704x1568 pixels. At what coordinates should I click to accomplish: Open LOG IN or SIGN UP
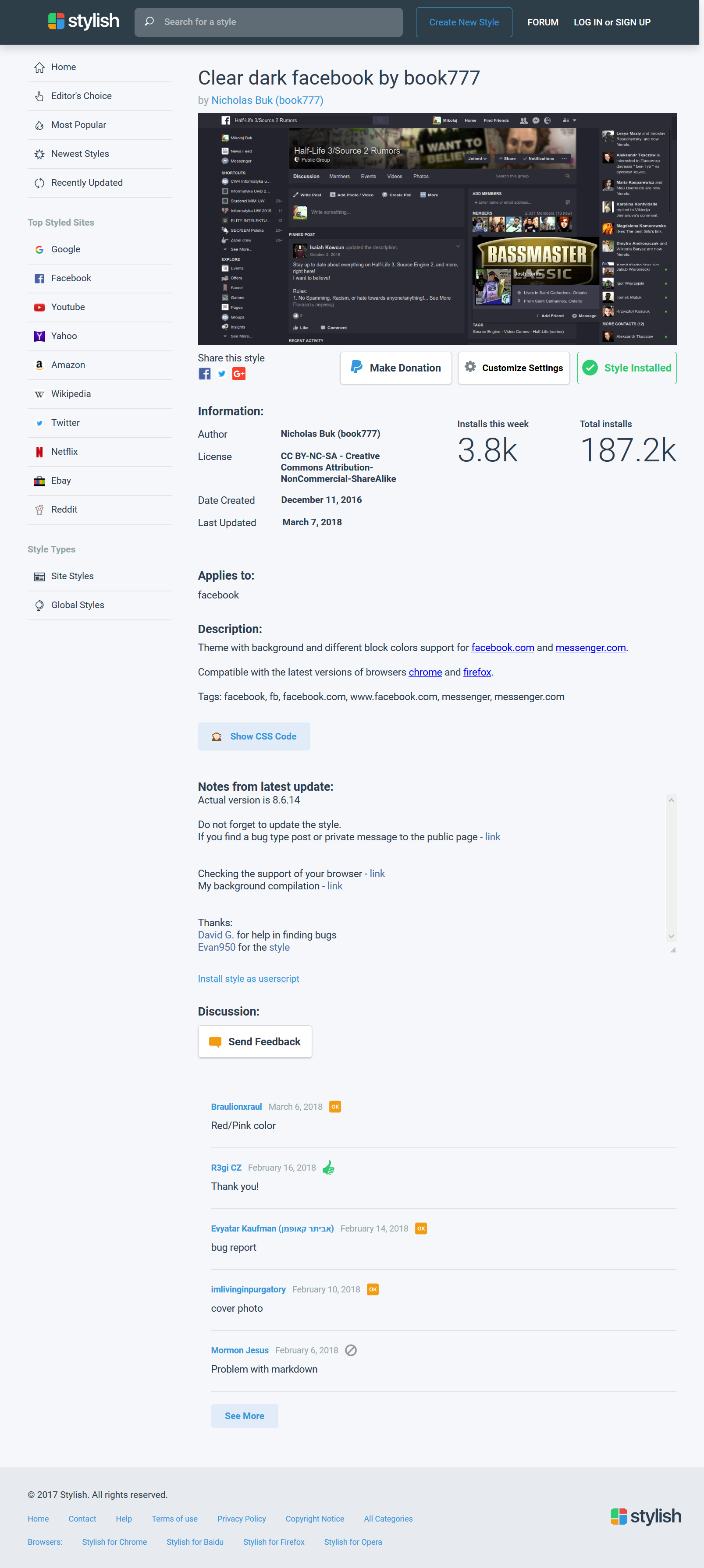(x=612, y=22)
